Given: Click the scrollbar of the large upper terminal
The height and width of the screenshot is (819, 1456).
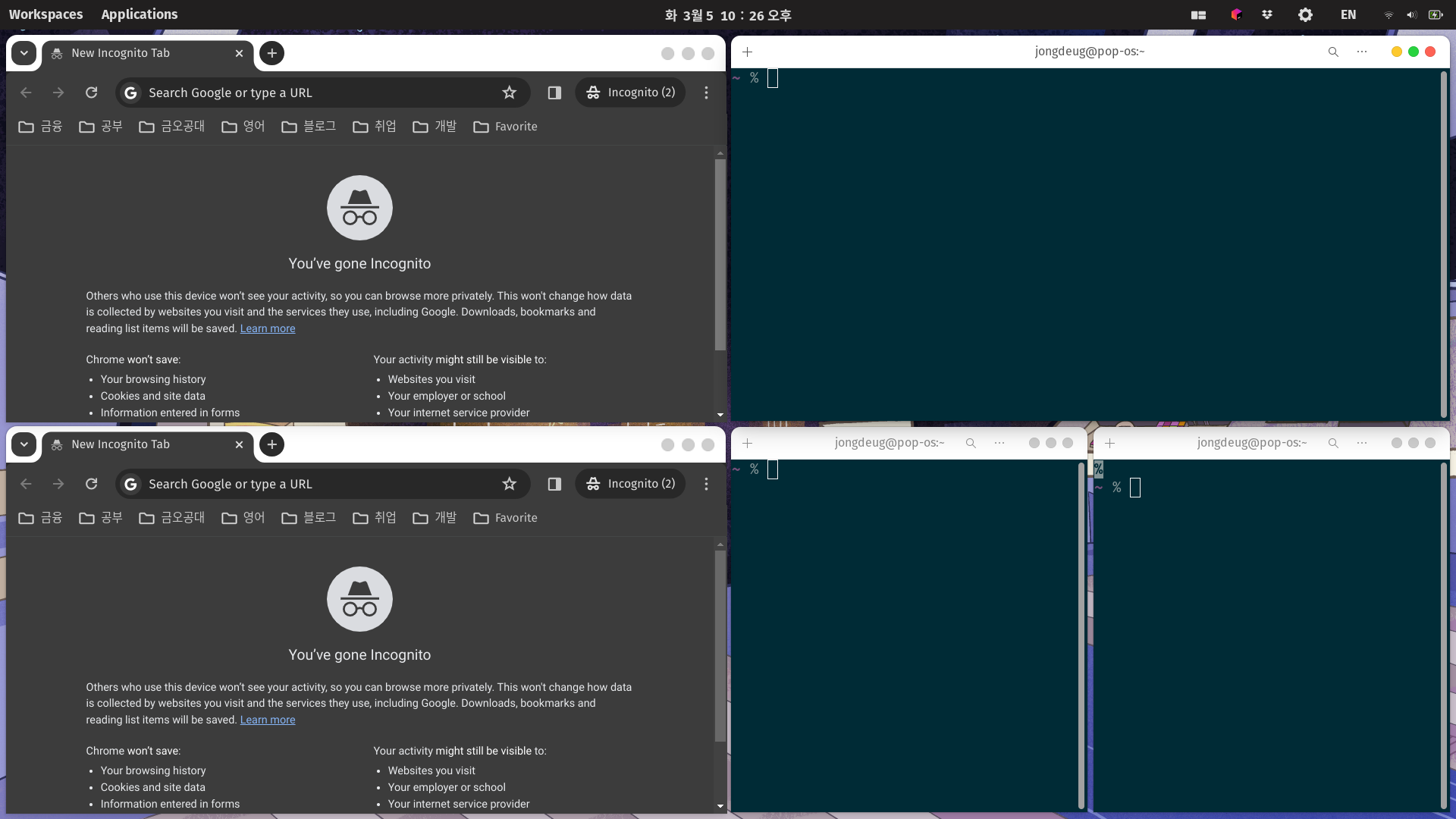Looking at the screenshot, I should (x=1444, y=243).
